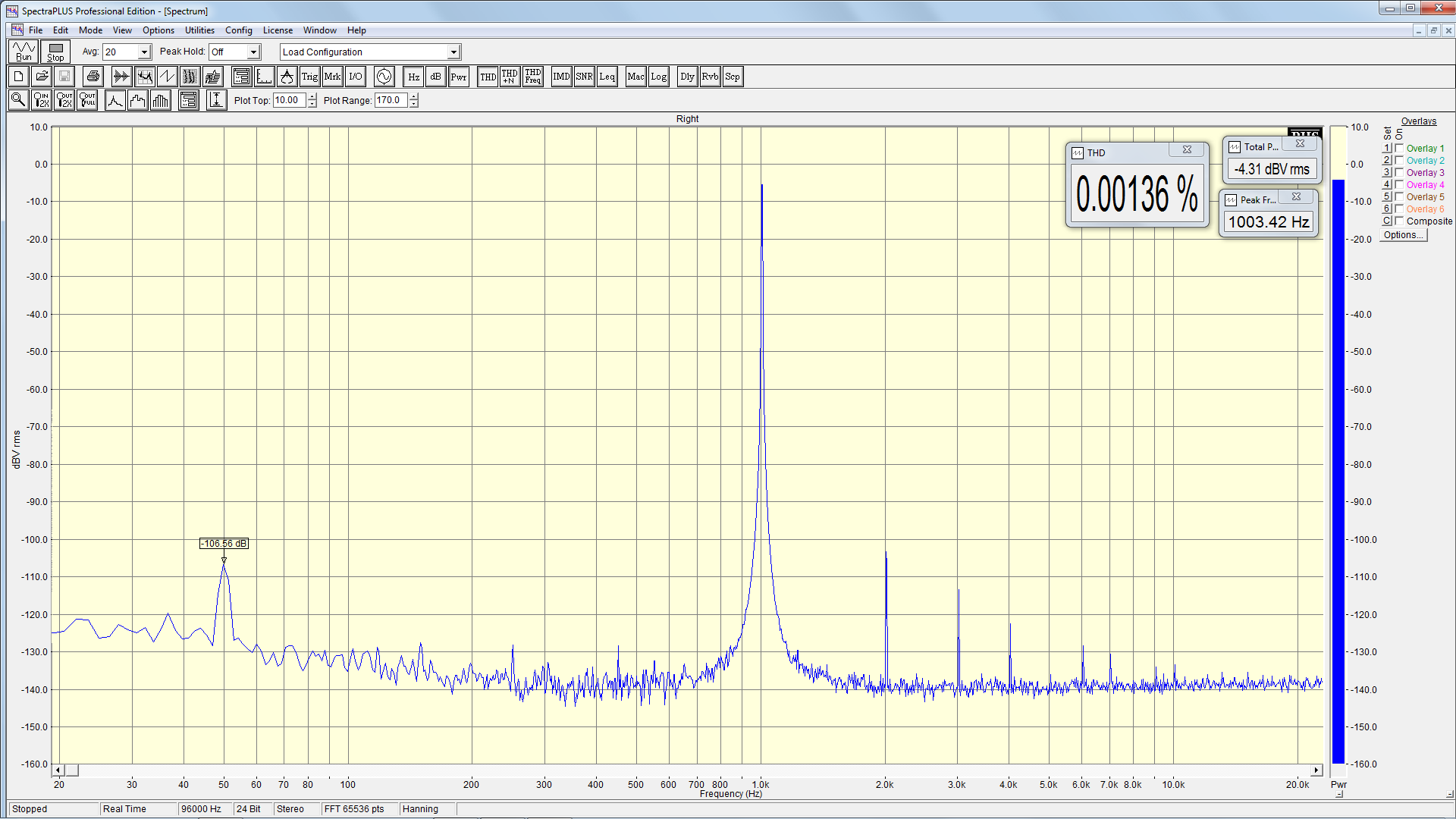Expand the Avg count dropdown
This screenshot has width=1456, height=819.
click(144, 52)
